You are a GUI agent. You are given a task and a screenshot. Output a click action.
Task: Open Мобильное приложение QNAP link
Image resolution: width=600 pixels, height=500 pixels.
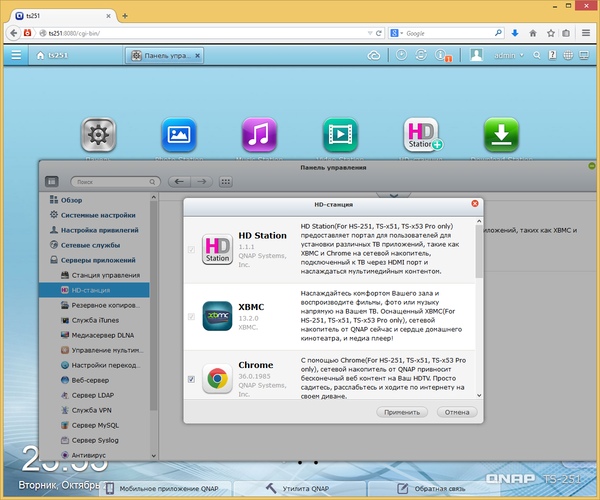click(163, 489)
